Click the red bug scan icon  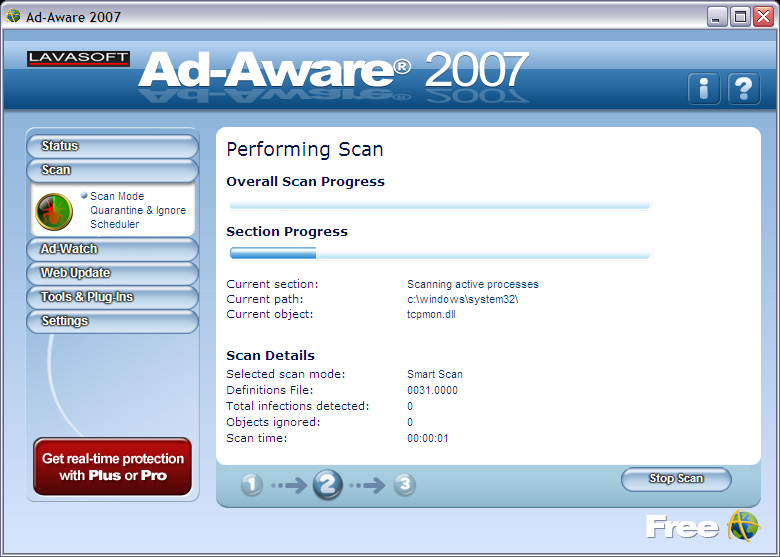pyautogui.click(x=54, y=211)
